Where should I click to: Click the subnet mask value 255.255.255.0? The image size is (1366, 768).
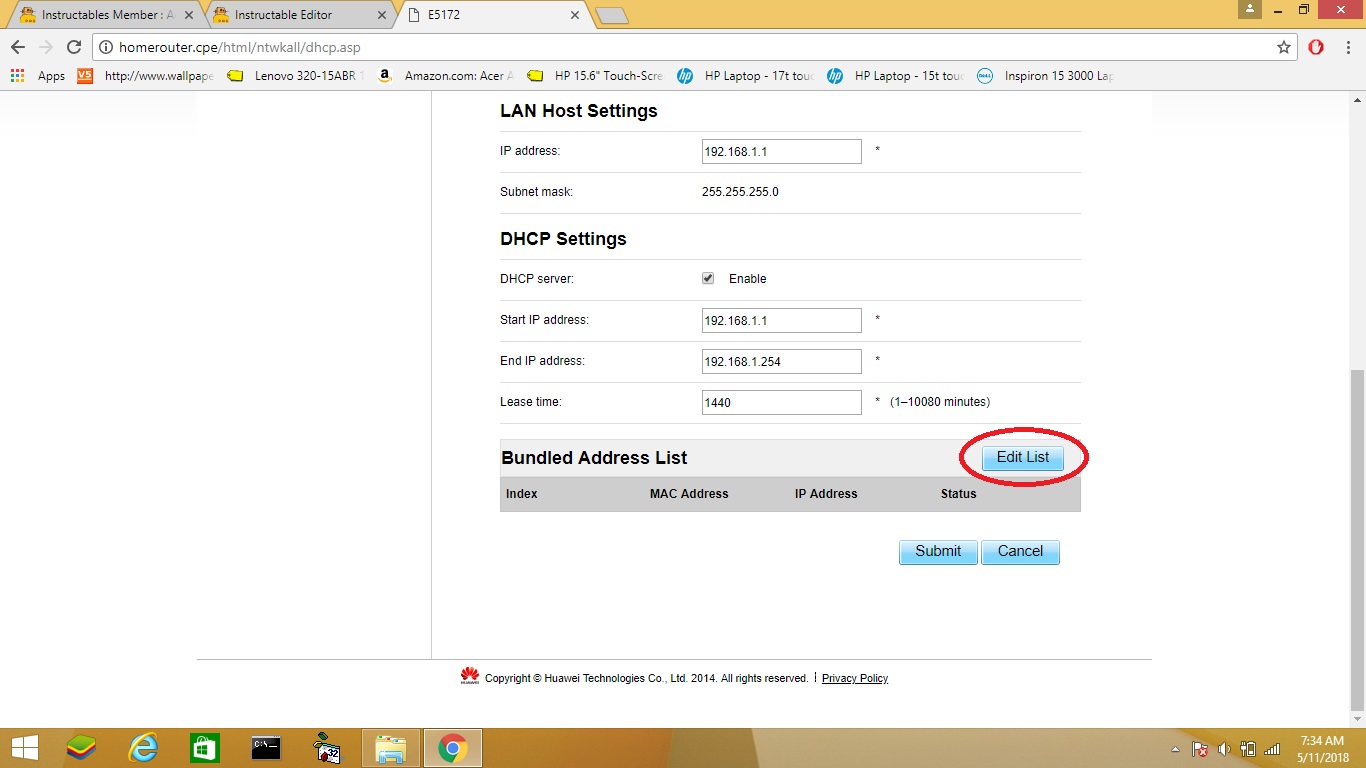[x=740, y=192]
